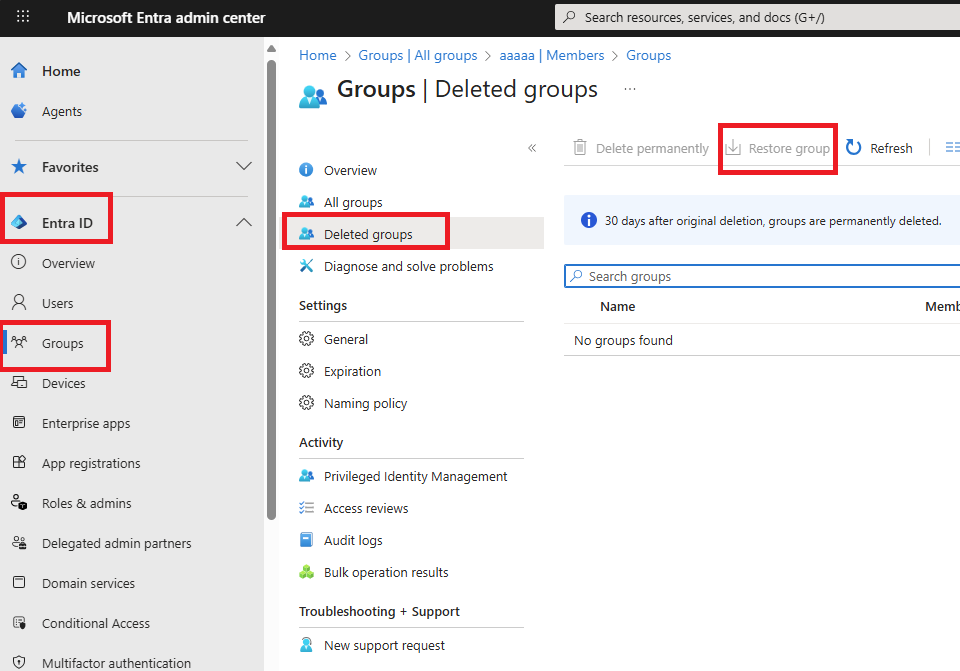Click the Multifactor authentication shield icon
960x671 pixels.
[x=19, y=662]
